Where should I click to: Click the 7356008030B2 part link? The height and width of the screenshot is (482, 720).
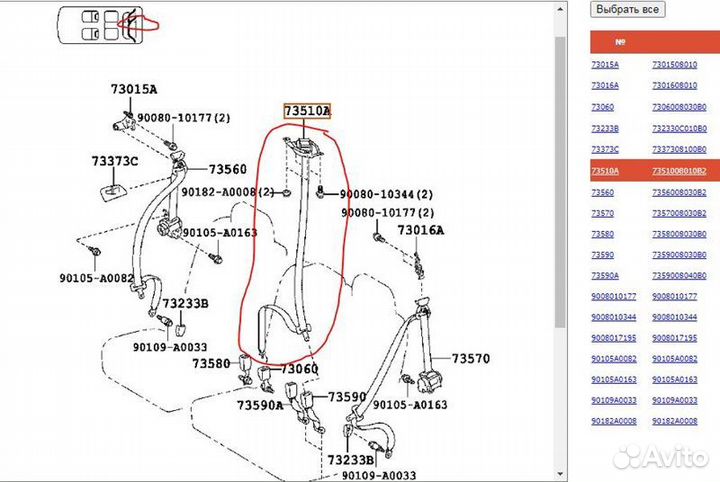679,192
